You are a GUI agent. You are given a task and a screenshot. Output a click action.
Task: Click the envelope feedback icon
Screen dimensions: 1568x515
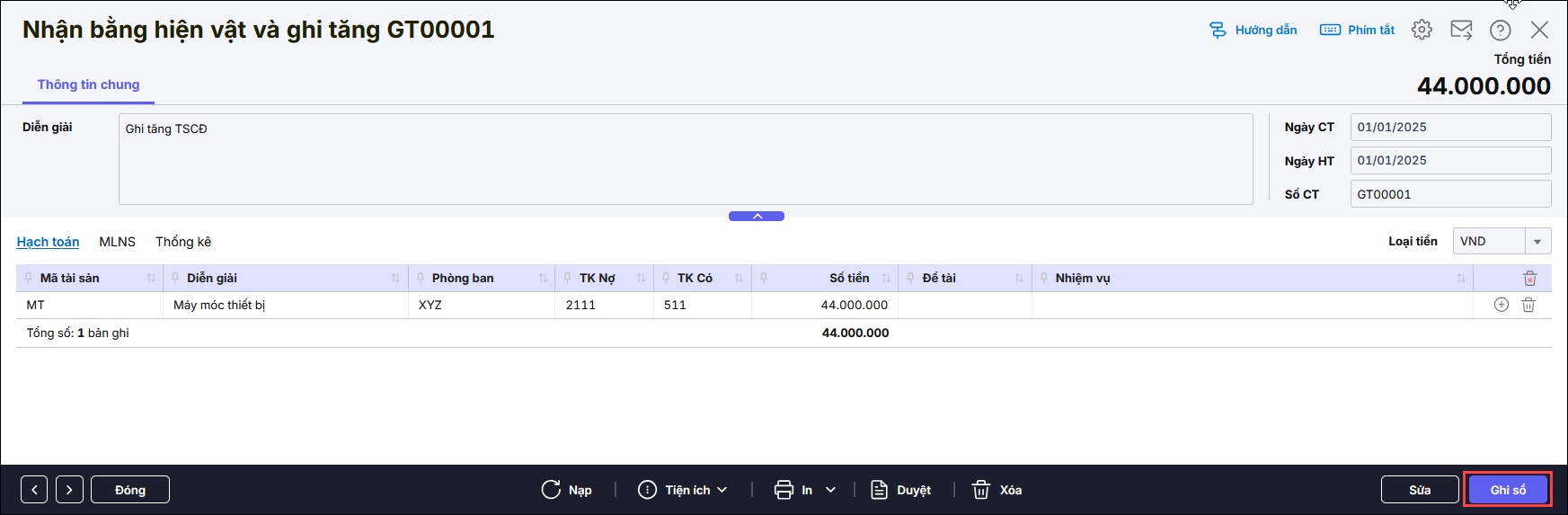tap(1461, 30)
